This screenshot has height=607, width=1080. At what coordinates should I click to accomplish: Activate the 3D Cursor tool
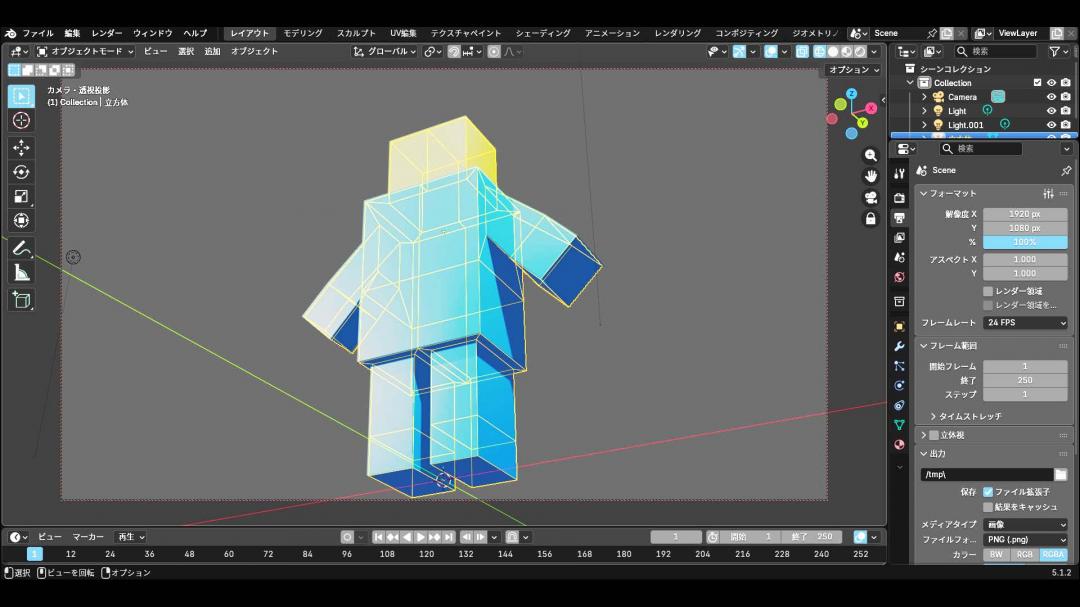pyautogui.click(x=21, y=121)
